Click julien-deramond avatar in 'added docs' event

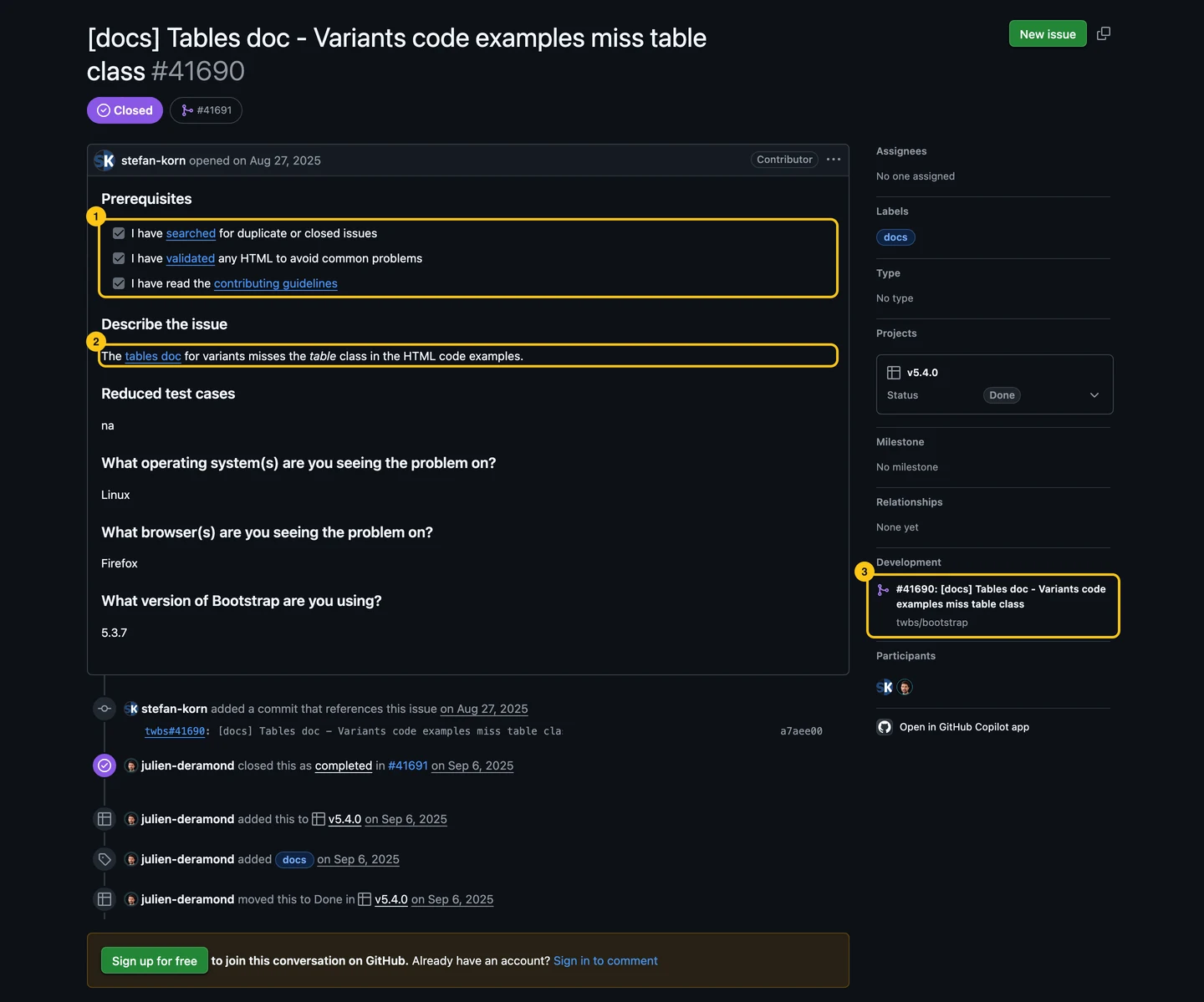pyautogui.click(x=131, y=859)
